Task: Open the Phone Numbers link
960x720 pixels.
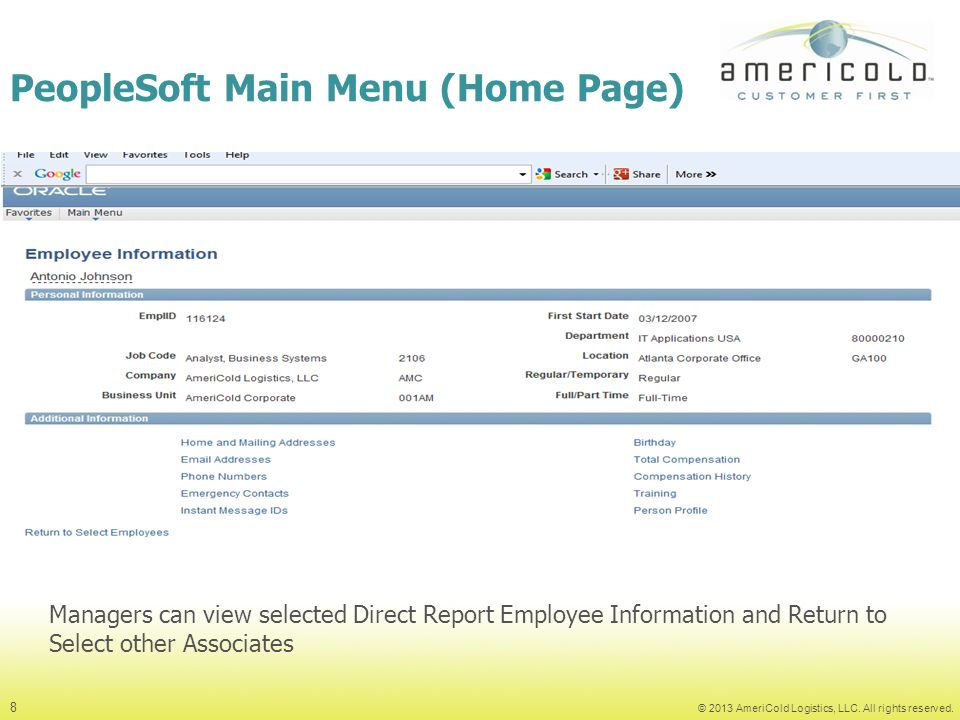Action: (x=223, y=477)
